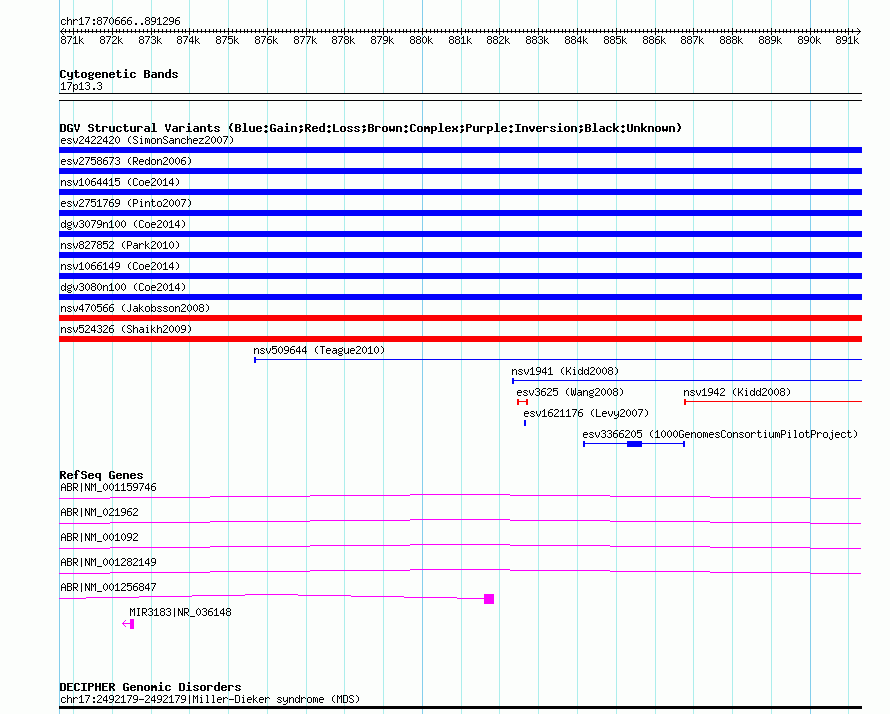The image size is (890, 714).
Task: Click the small red esv3625 variant glyph
Action: (522, 402)
